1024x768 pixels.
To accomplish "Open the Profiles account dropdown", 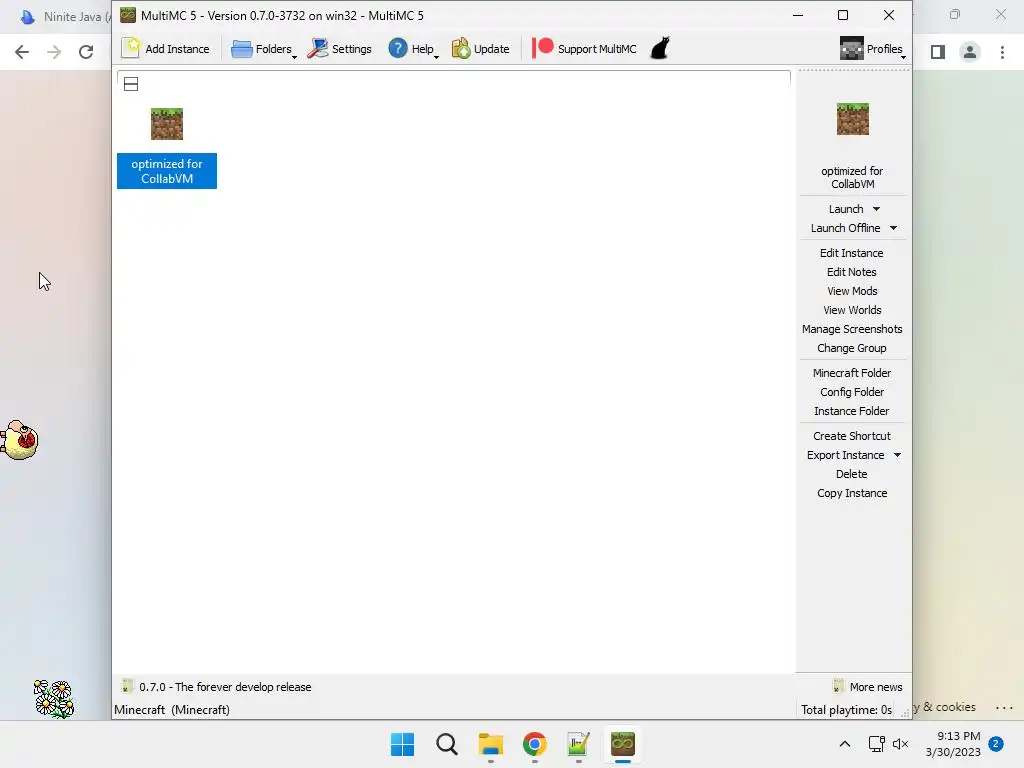I will pos(873,48).
